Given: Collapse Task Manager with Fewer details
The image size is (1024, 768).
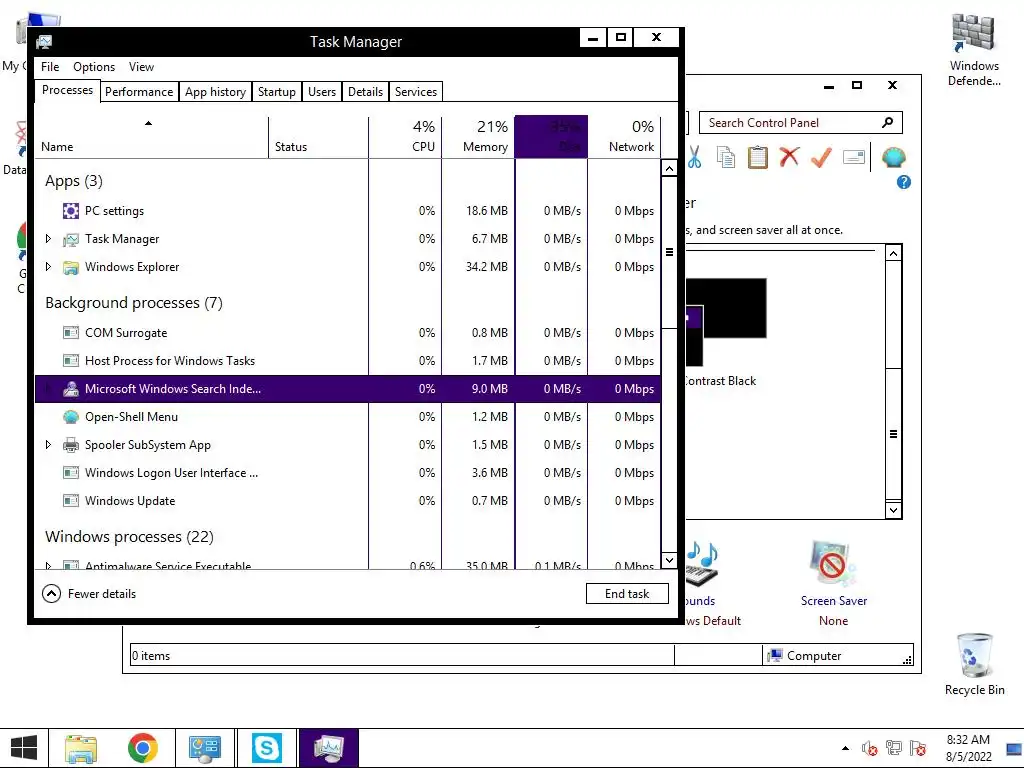Looking at the screenshot, I should (89, 594).
